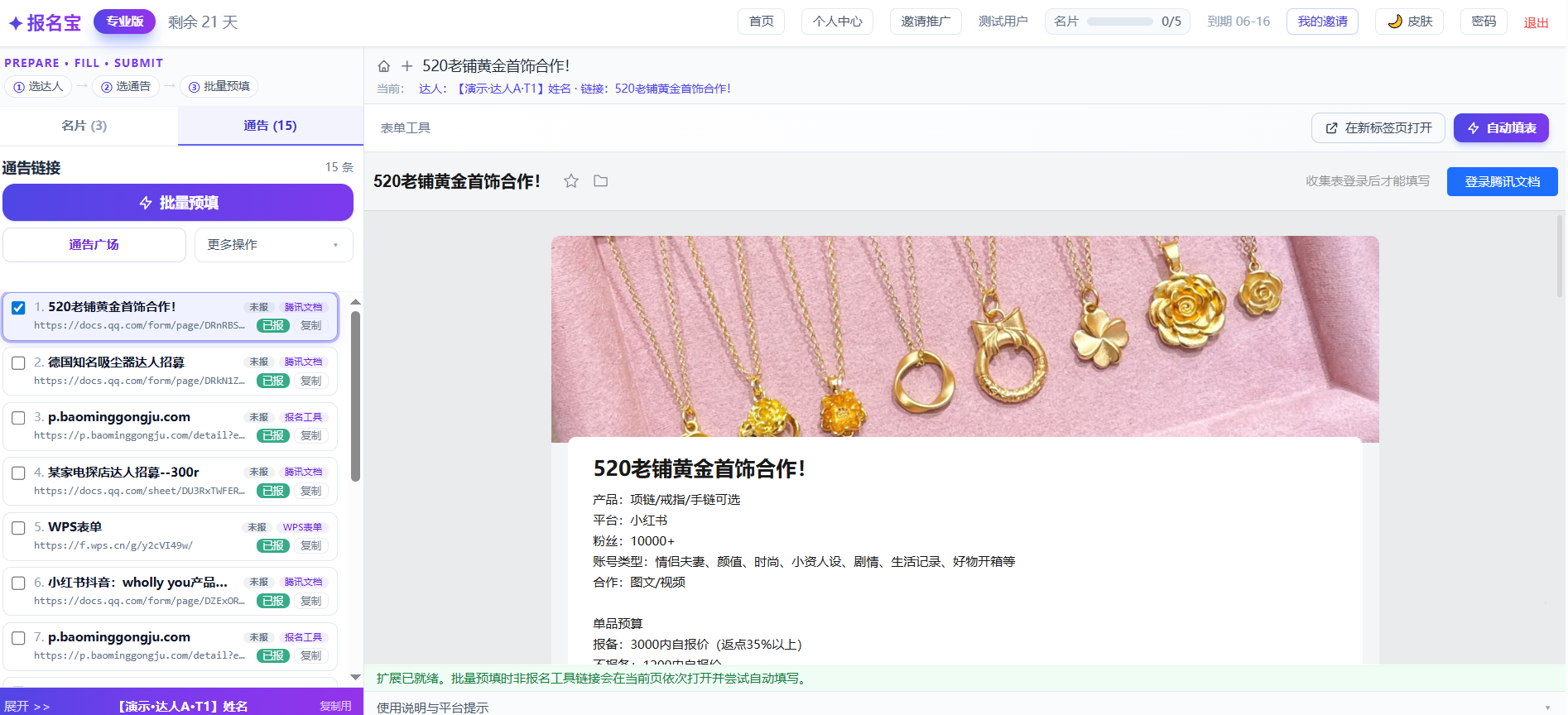Screen dimensions: 1568x715
Task: Expand the 使用说明与平台提示 section
Action: click(964, 708)
